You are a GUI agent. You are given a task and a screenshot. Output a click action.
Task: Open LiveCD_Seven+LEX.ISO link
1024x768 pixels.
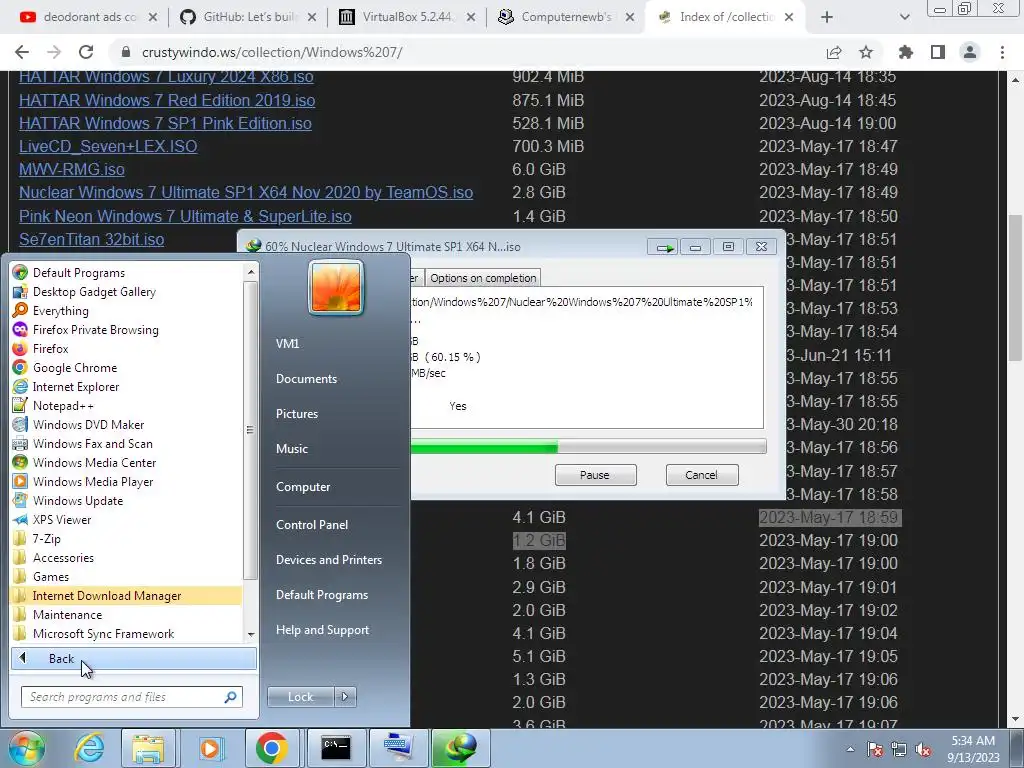(108, 146)
